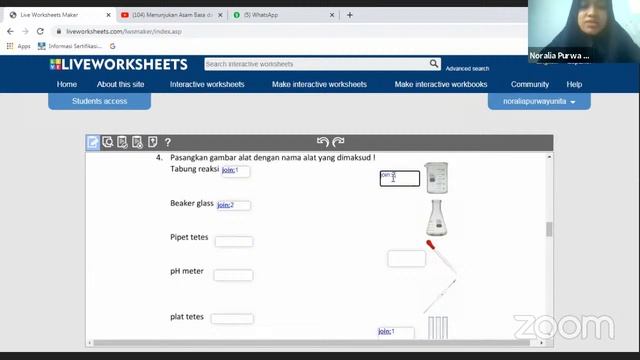The image size is (640, 360).
Task: Click the red dropper pipette image
Action: click(441, 258)
